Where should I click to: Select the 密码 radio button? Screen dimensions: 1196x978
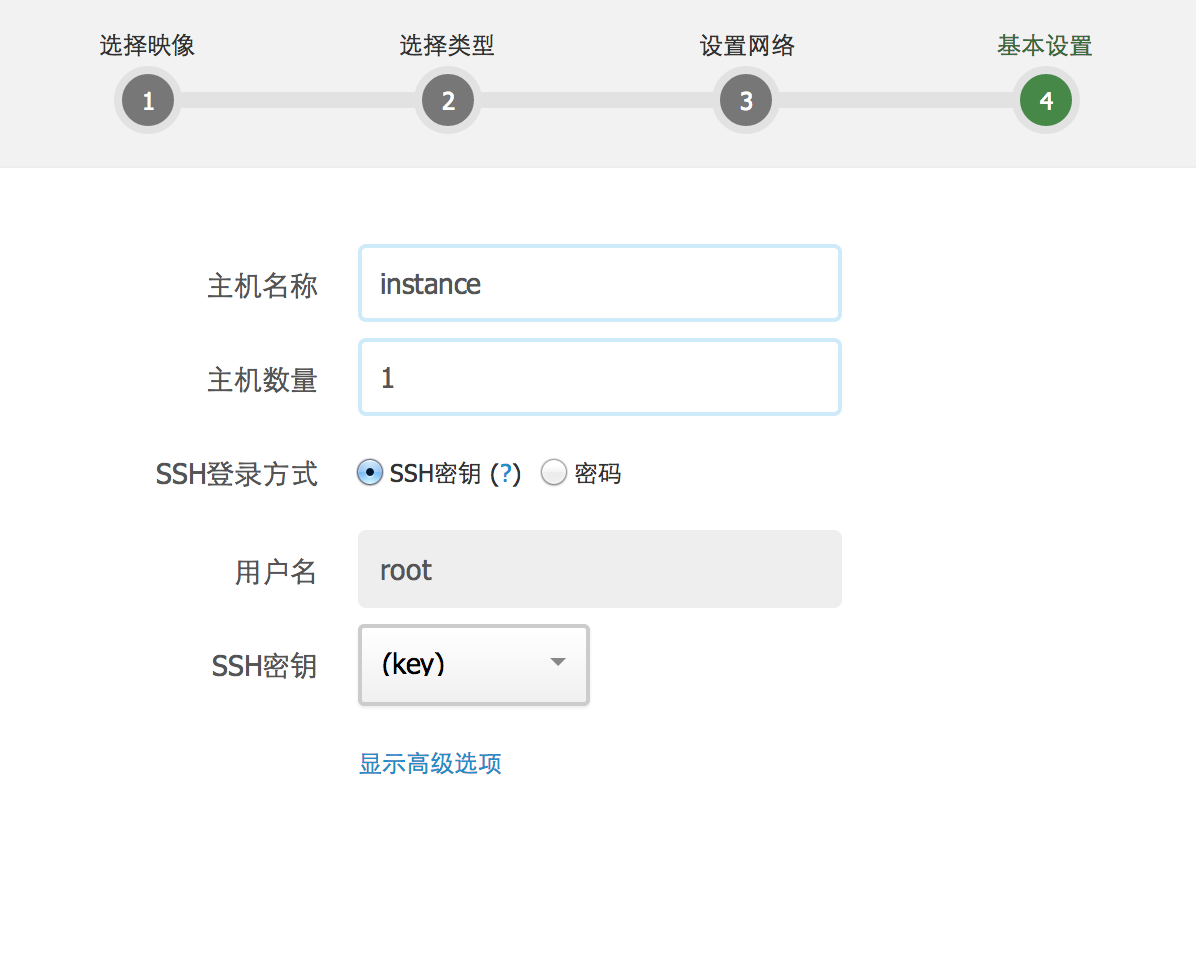(x=554, y=473)
